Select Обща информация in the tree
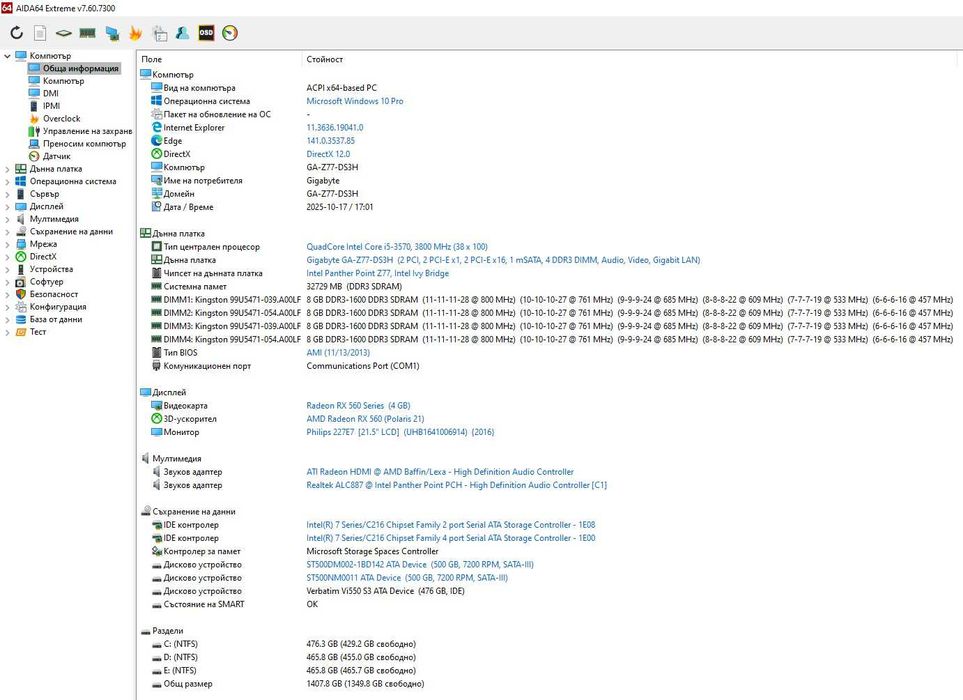 74,68
